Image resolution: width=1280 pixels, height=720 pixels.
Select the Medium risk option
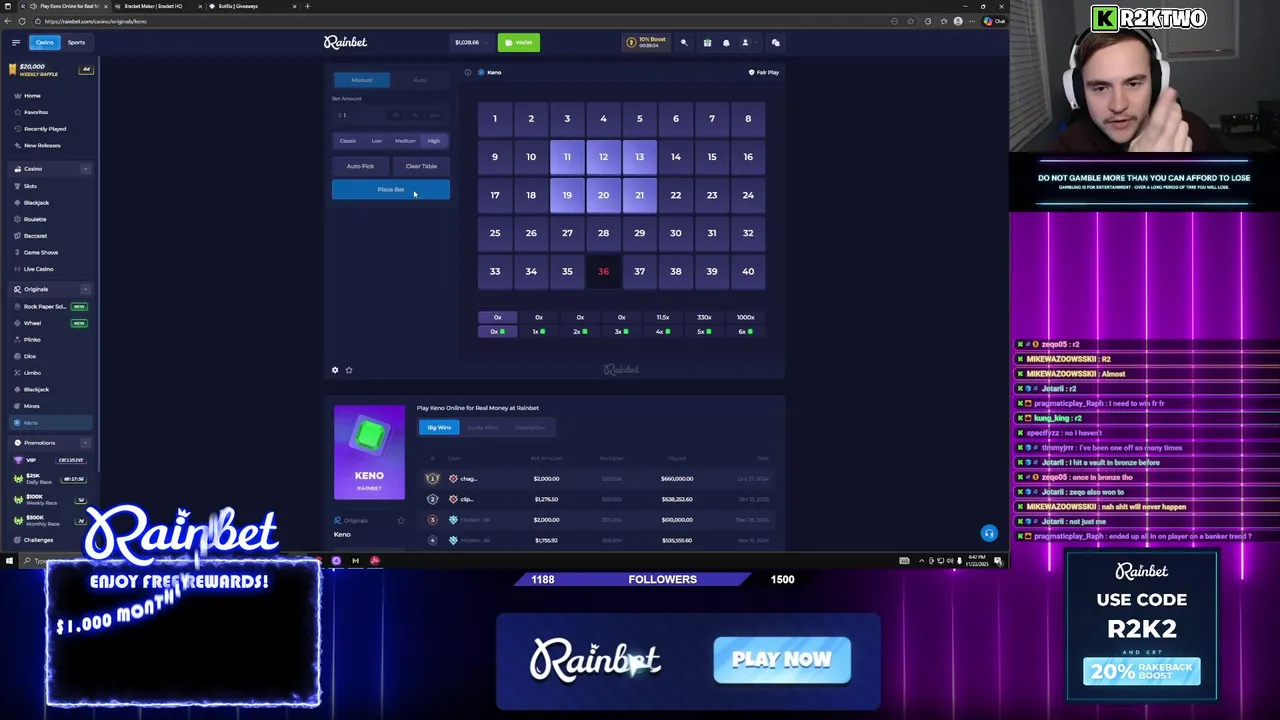pos(405,141)
